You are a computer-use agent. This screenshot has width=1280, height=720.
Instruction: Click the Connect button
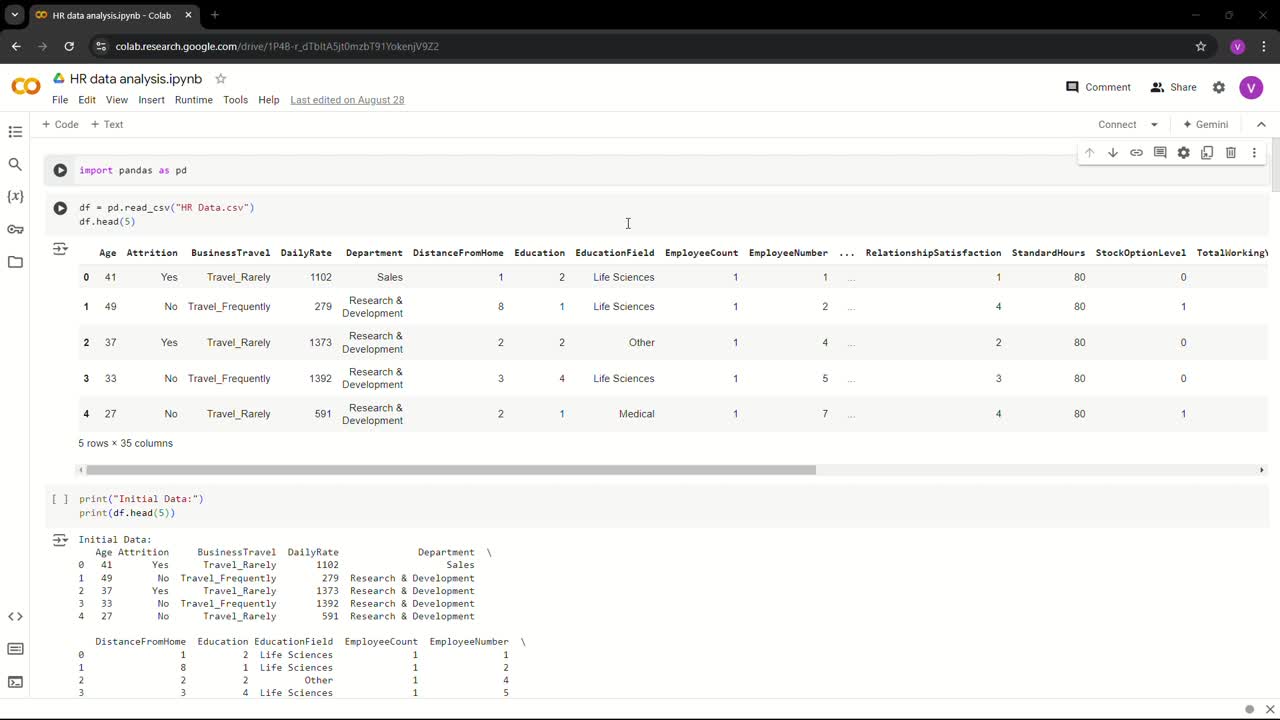[x=1117, y=125]
